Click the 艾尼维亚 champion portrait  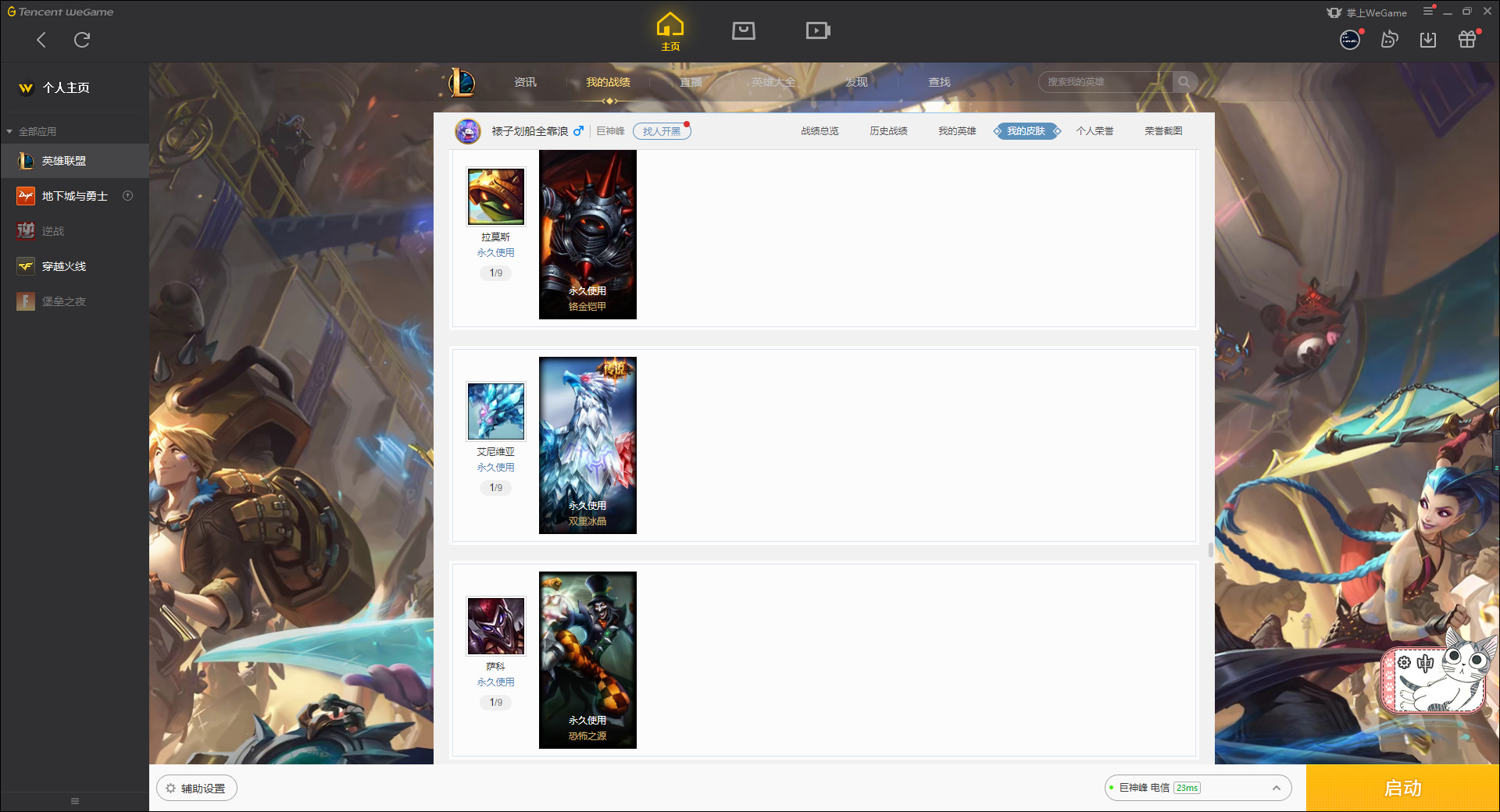[496, 411]
